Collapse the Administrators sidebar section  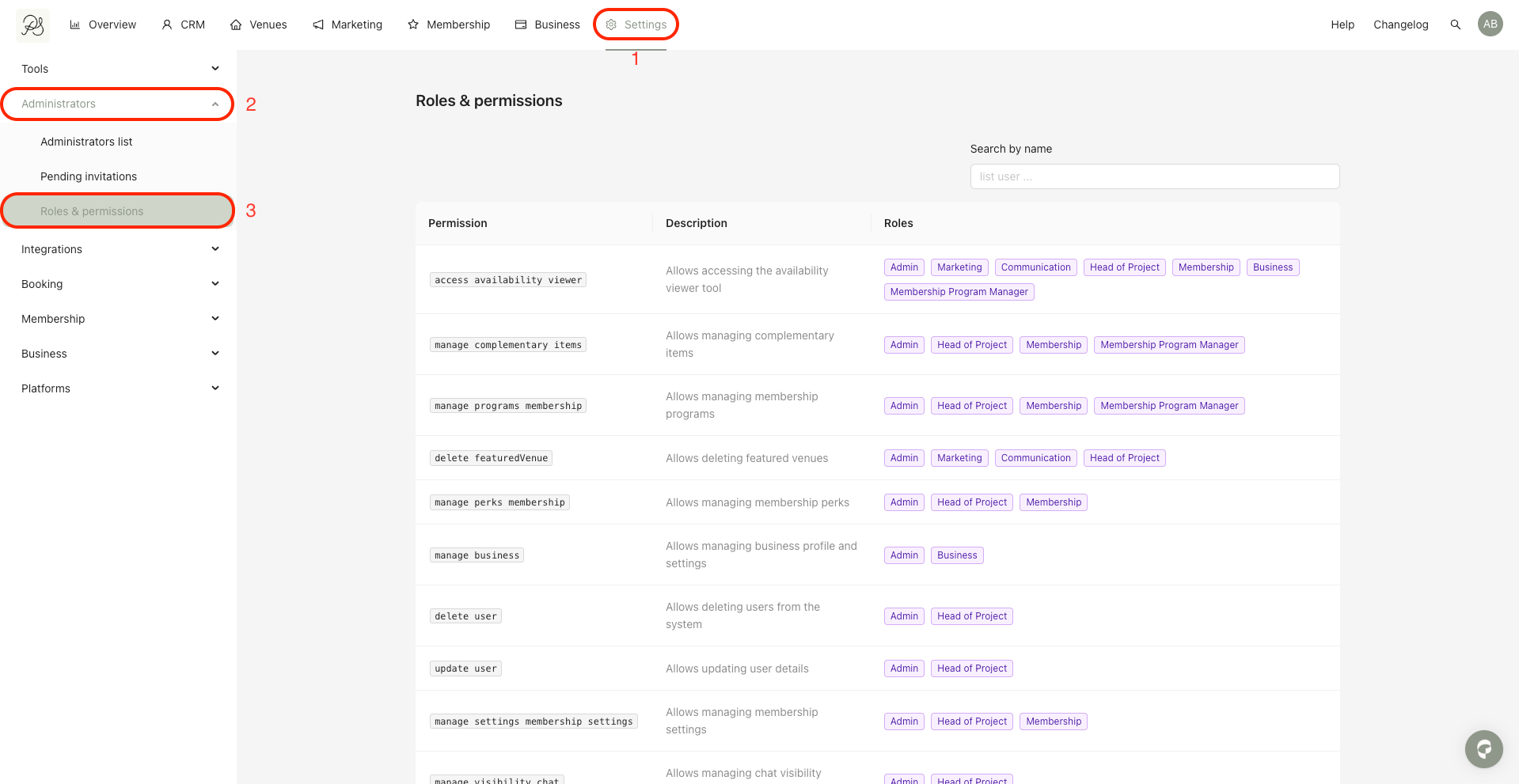(x=117, y=104)
